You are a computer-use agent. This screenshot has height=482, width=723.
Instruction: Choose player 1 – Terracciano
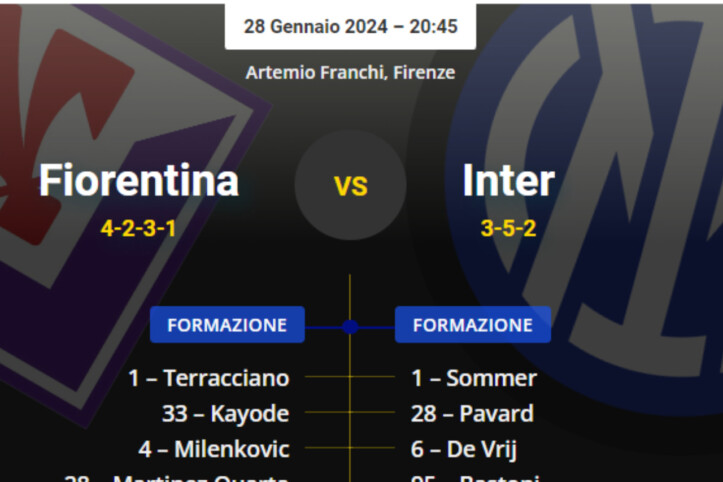point(208,378)
